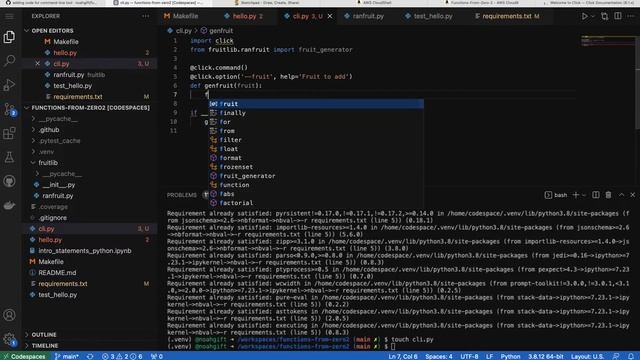This screenshot has height=360, width=640.
Task: Open the Docker view in activity bar
Action: coord(9,205)
